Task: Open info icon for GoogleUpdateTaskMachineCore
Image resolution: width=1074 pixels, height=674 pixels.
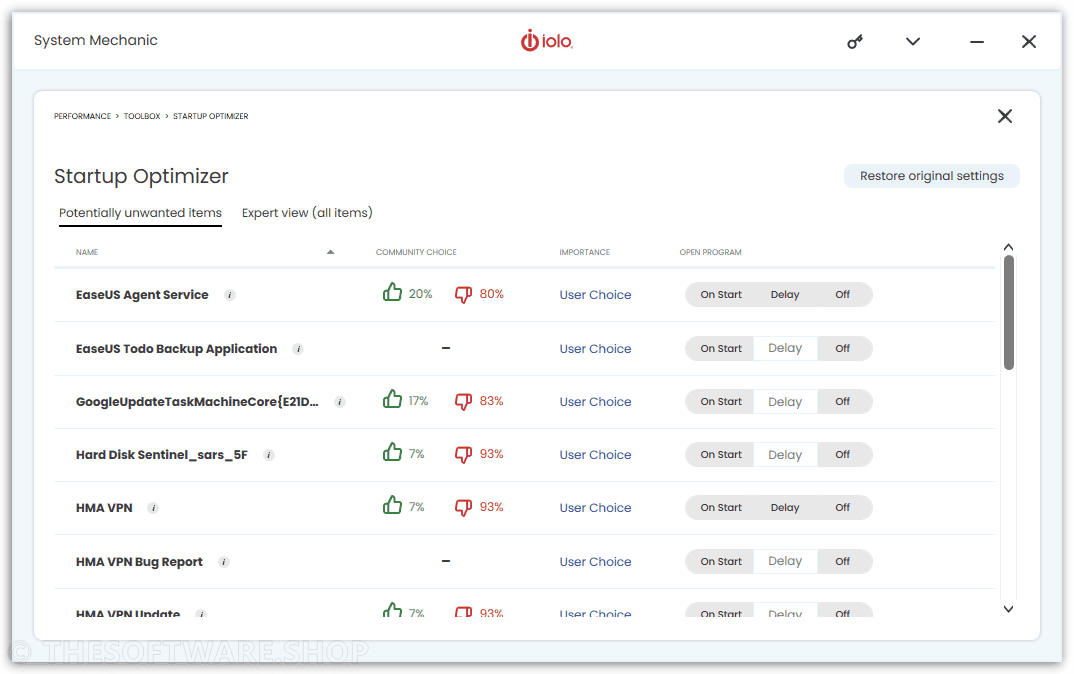Action: [340, 402]
